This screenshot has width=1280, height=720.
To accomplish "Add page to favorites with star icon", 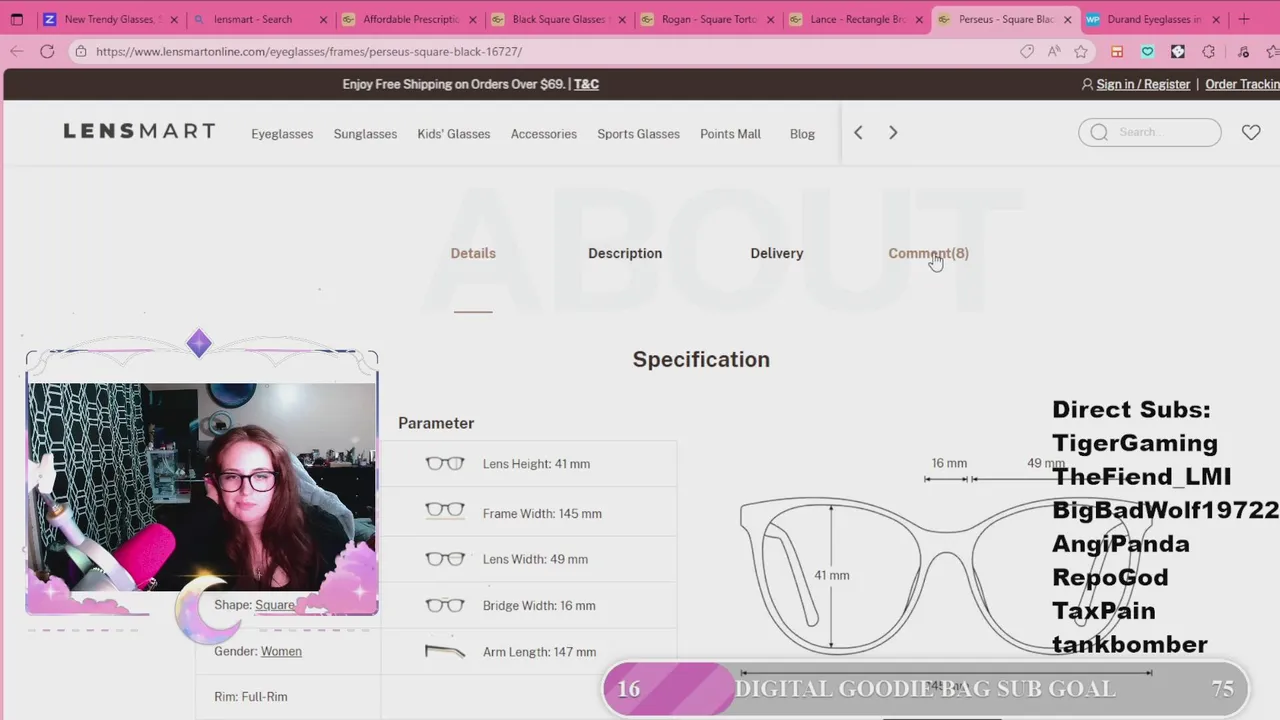I will pyautogui.click(x=1081, y=51).
